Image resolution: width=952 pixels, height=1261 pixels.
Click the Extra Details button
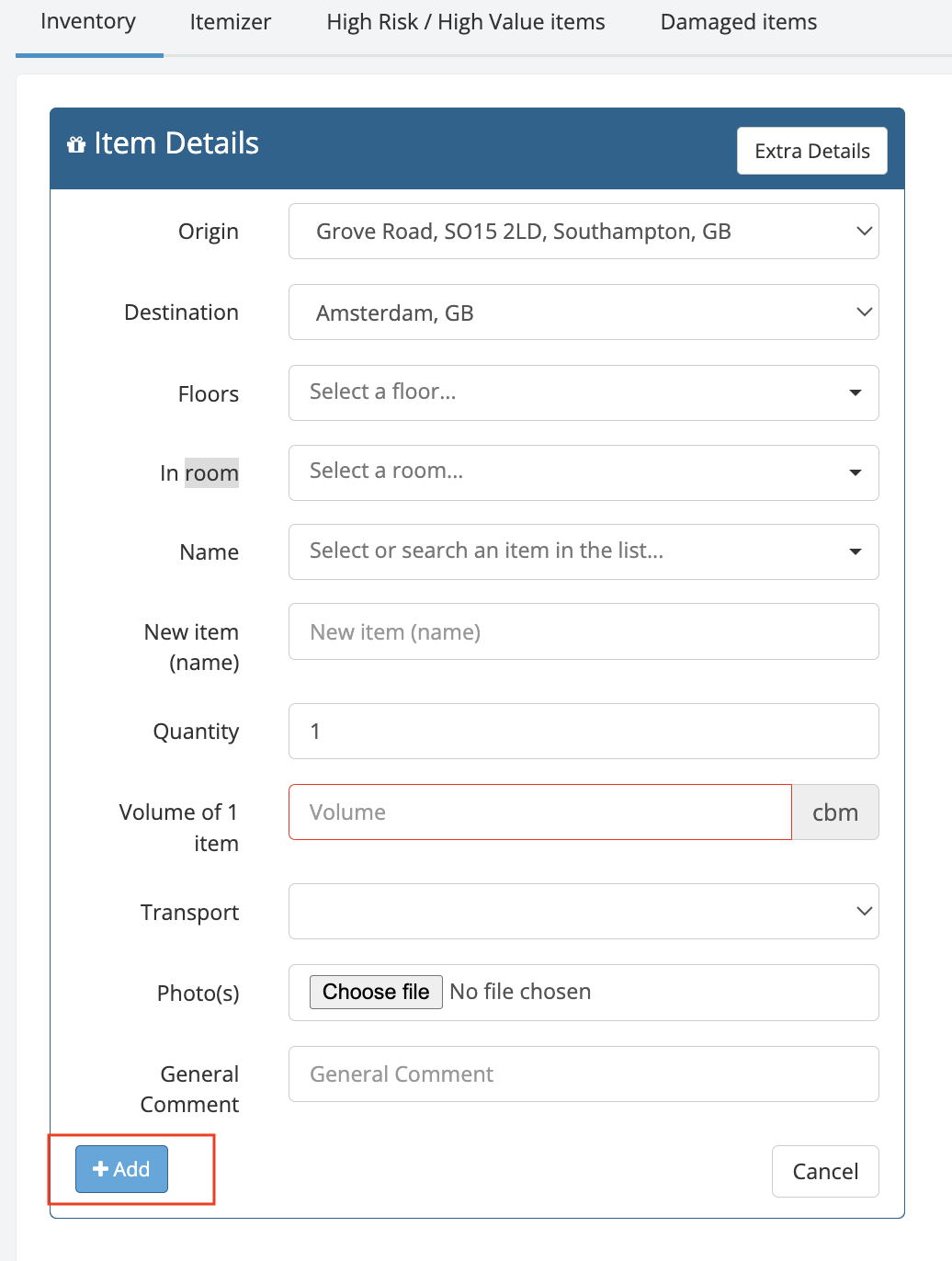point(812,151)
